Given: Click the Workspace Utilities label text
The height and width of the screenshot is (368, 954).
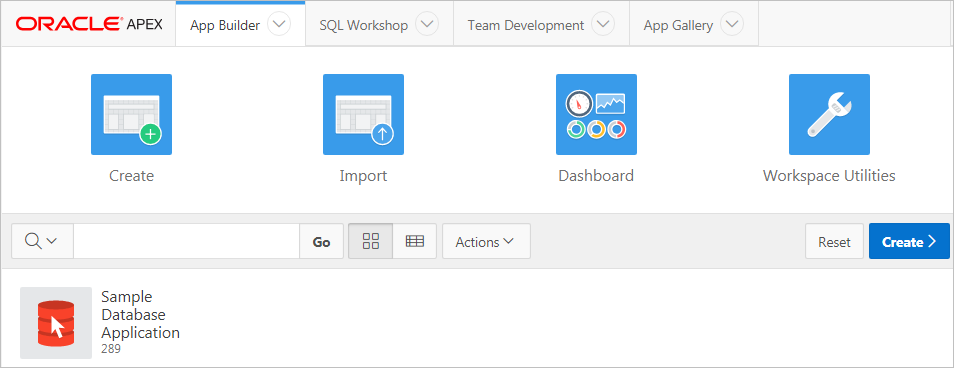Looking at the screenshot, I should point(829,176).
